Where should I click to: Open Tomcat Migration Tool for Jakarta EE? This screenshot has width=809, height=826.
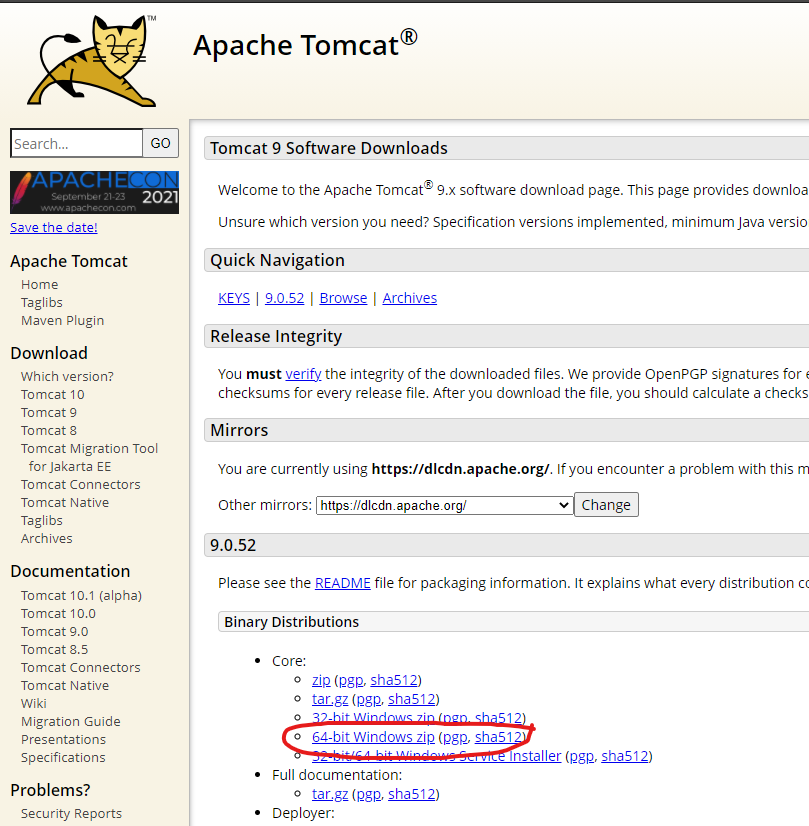[x=90, y=457]
